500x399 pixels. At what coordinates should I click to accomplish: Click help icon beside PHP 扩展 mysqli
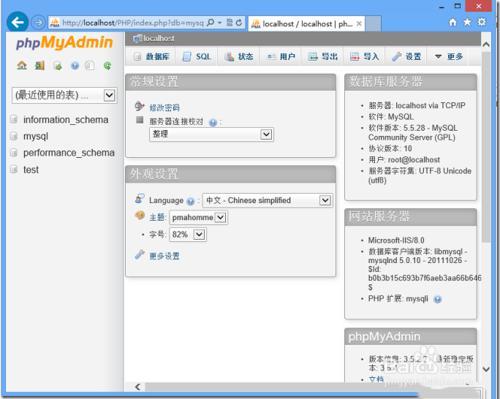click(437, 299)
